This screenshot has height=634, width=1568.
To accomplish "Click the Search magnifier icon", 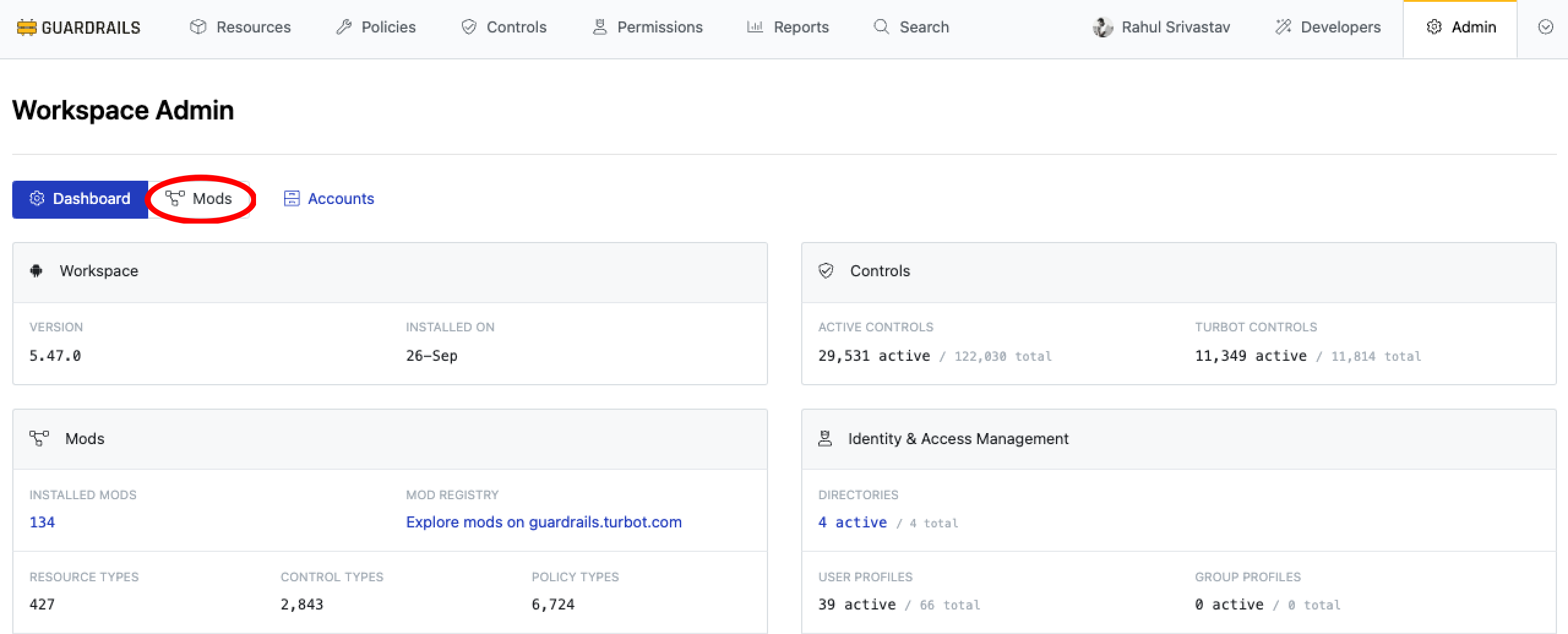I will (x=881, y=27).
